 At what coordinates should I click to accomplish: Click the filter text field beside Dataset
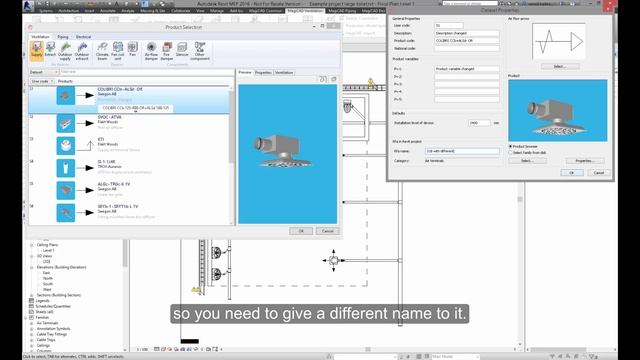click(x=147, y=72)
